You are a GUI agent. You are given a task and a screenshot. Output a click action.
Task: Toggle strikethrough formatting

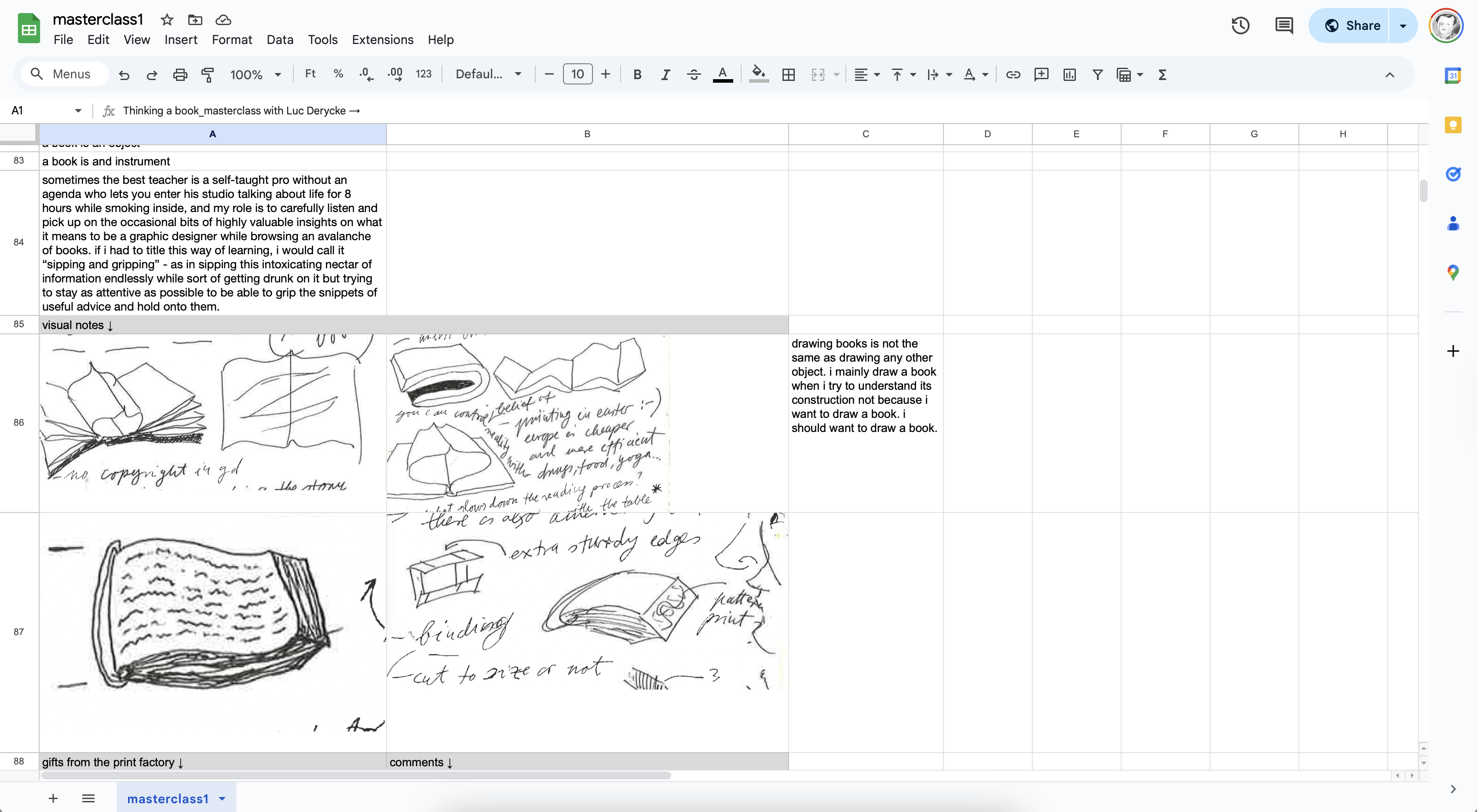[694, 74]
